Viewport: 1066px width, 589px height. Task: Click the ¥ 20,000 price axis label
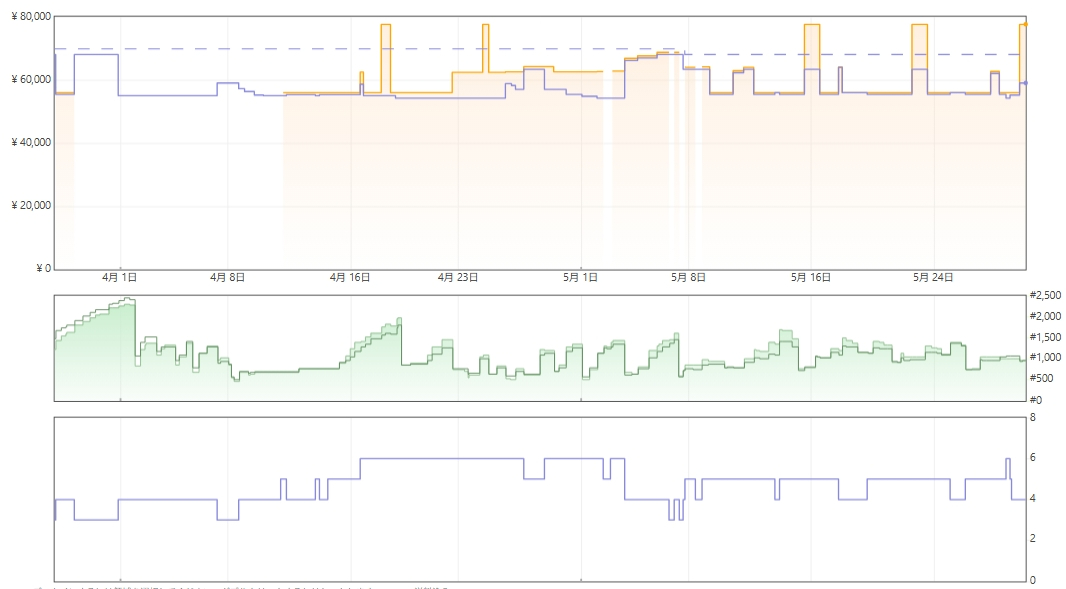click(x=31, y=205)
